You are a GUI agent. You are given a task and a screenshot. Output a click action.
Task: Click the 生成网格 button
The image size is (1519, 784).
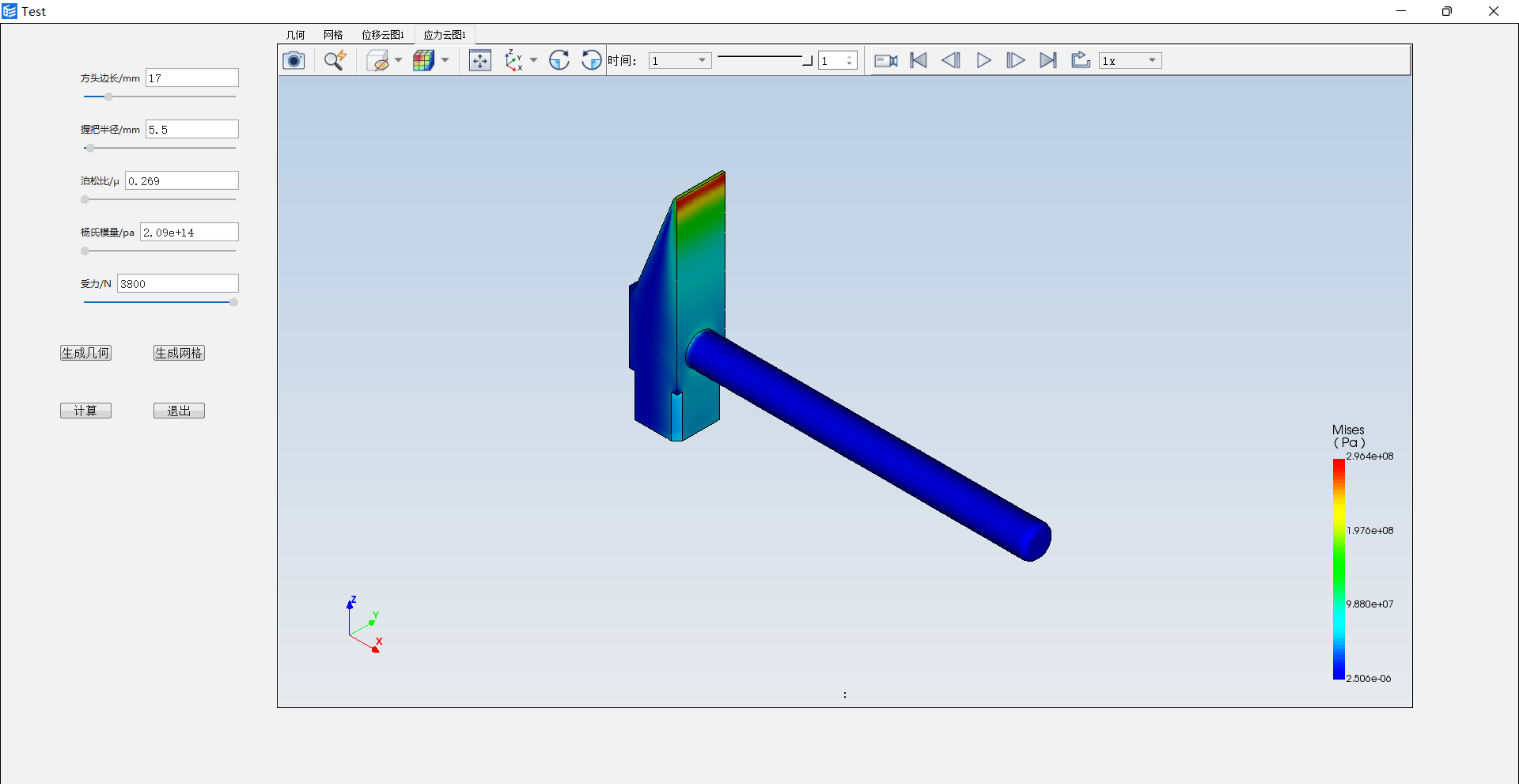coord(179,353)
